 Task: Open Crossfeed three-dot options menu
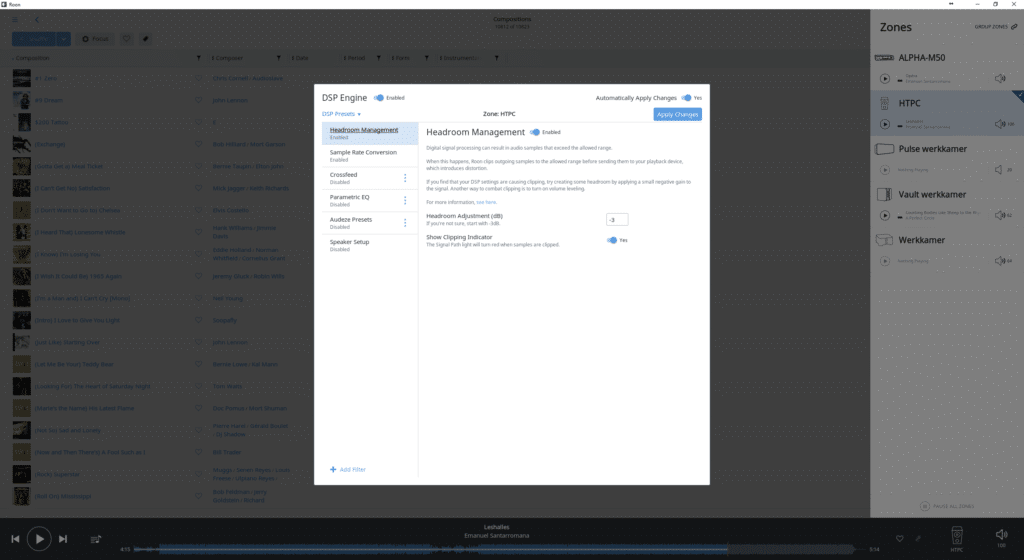tap(405, 178)
